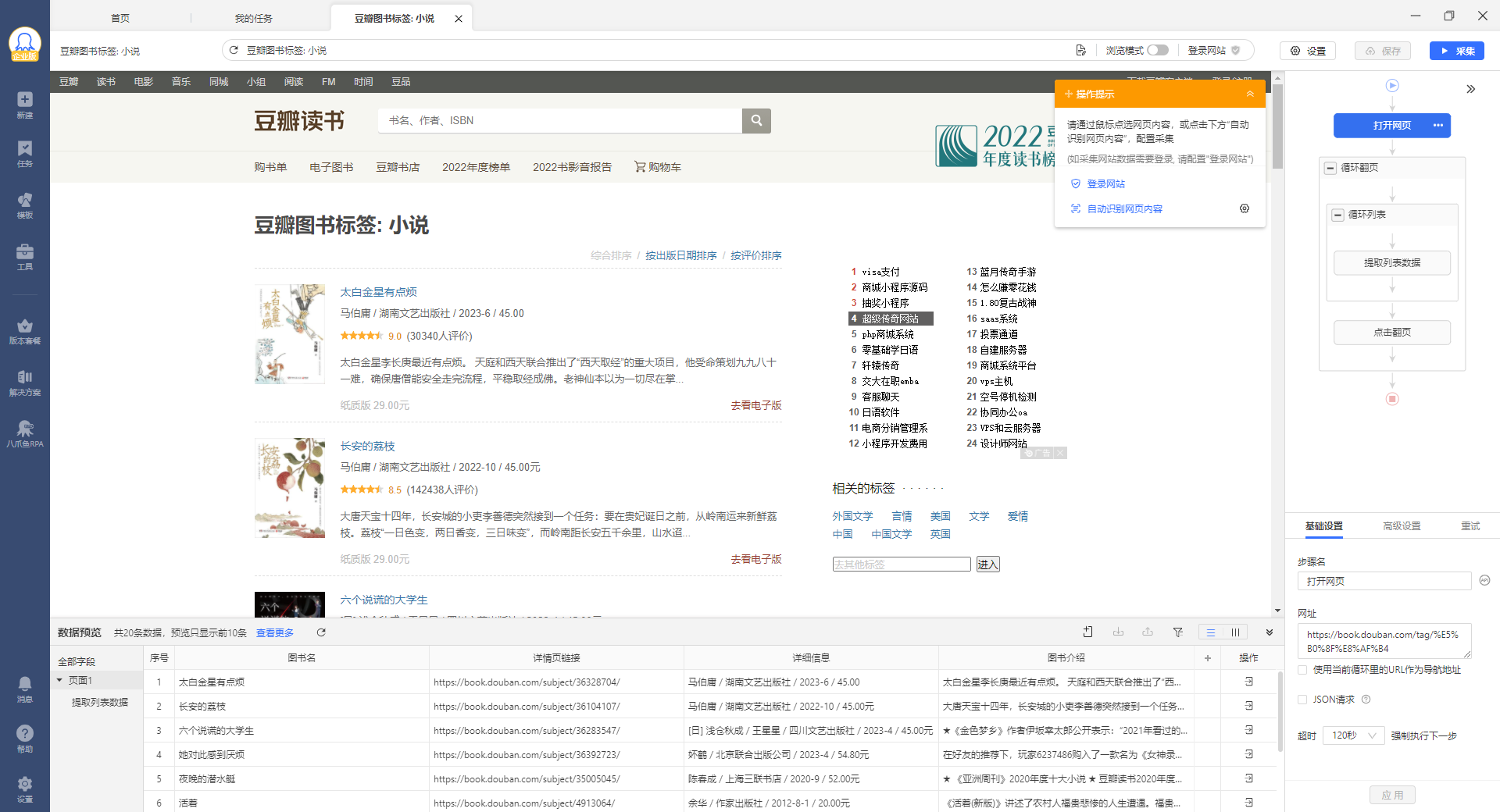
Task: Click the gear icon beside 自动识别网页内容
Action: [x=1245, y=208]
